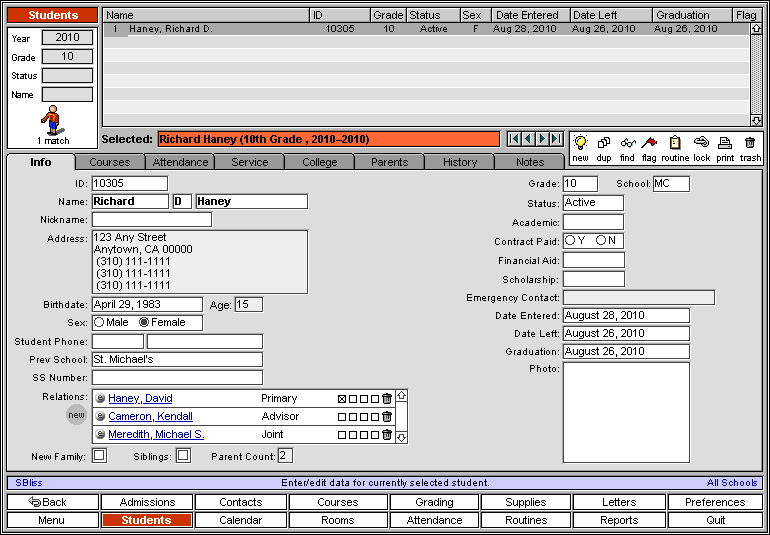This screenshot has height=535, width=770.
Task: Click the student figure icon above 1 match
Action: (51, 120)
